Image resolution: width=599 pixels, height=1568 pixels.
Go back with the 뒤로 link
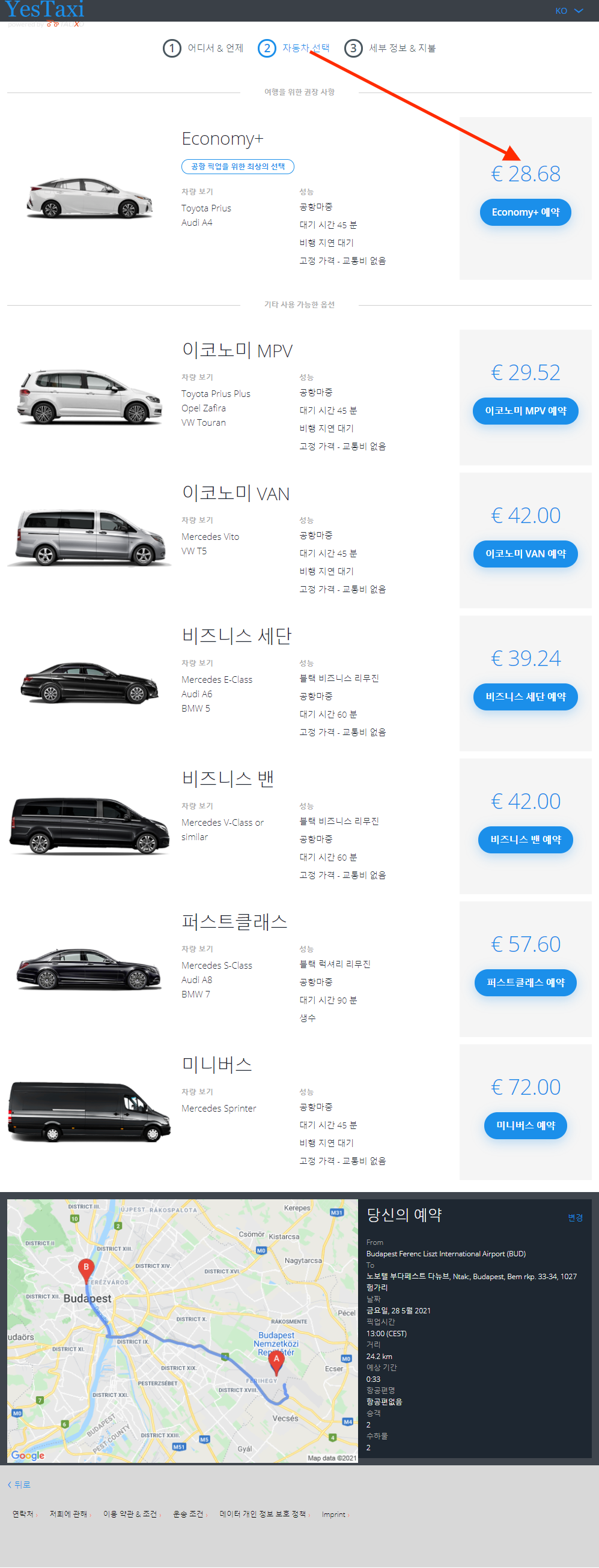(x=19, y=1485)
